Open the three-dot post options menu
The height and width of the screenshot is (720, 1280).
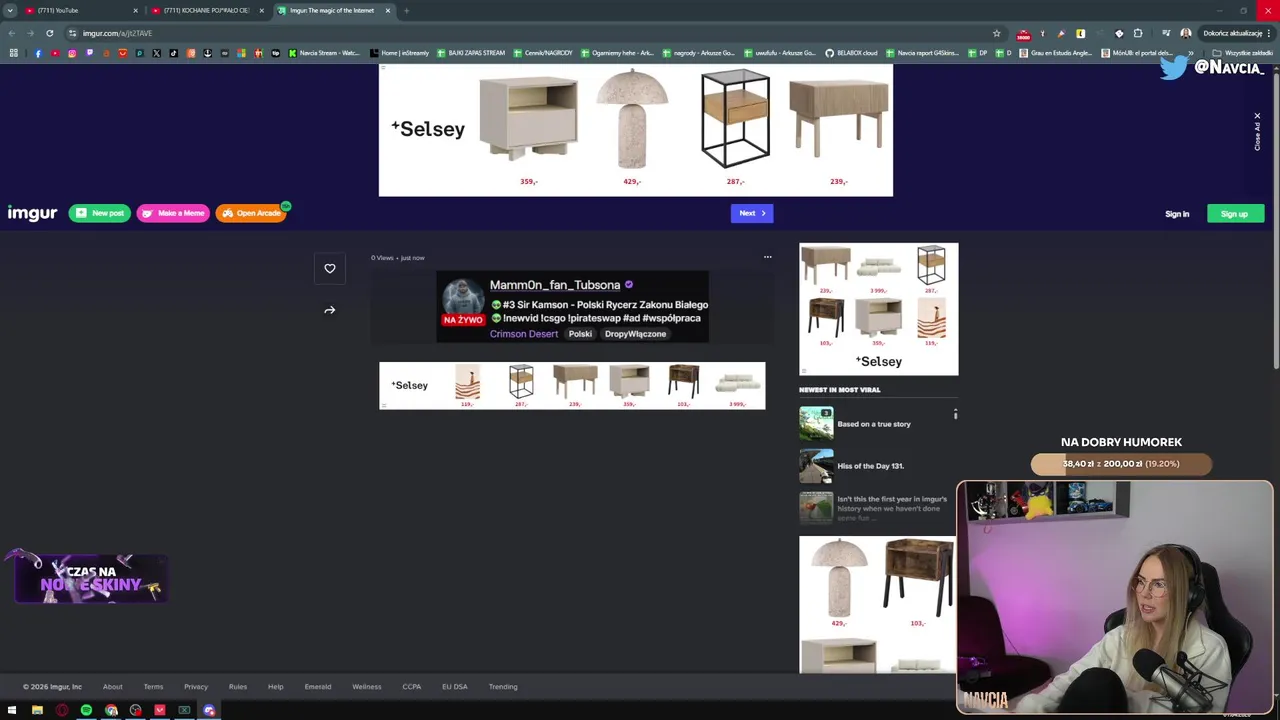tap(768, 257)
